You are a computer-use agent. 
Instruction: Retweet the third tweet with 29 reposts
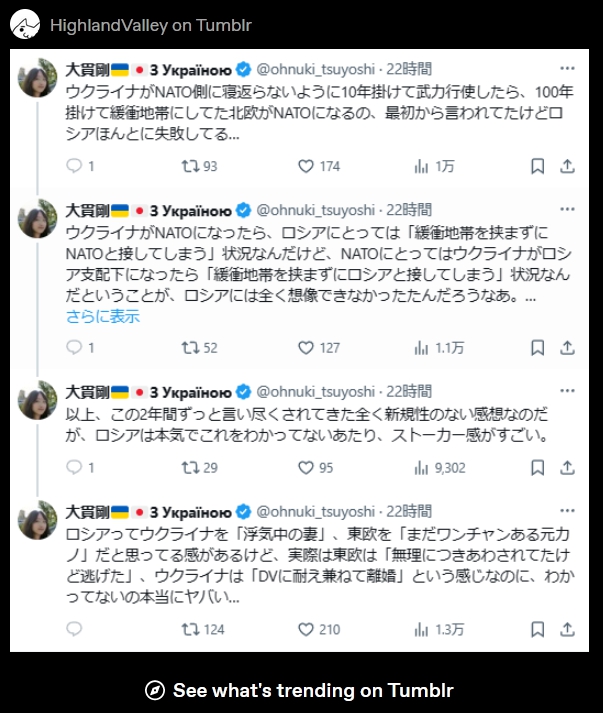[188, 467]
